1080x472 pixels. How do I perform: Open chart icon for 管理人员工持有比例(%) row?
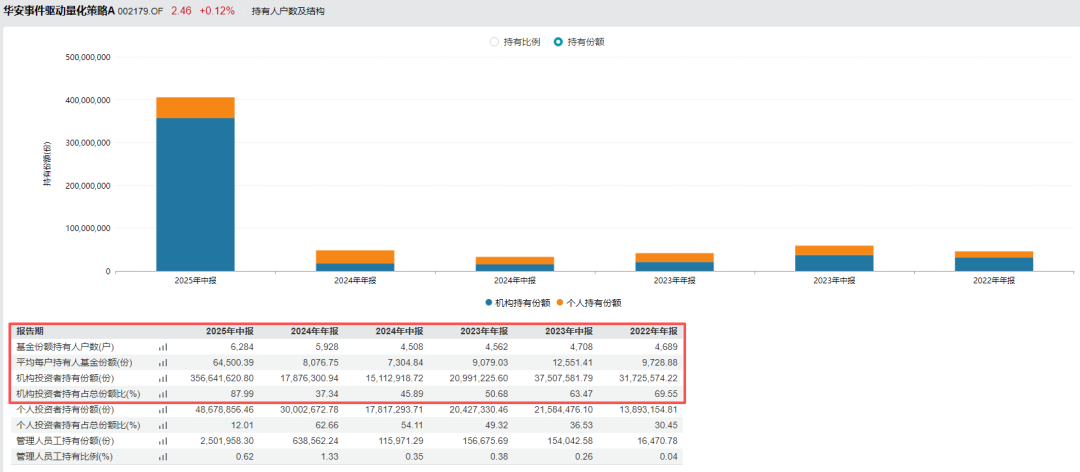click(x=163, y=457)
